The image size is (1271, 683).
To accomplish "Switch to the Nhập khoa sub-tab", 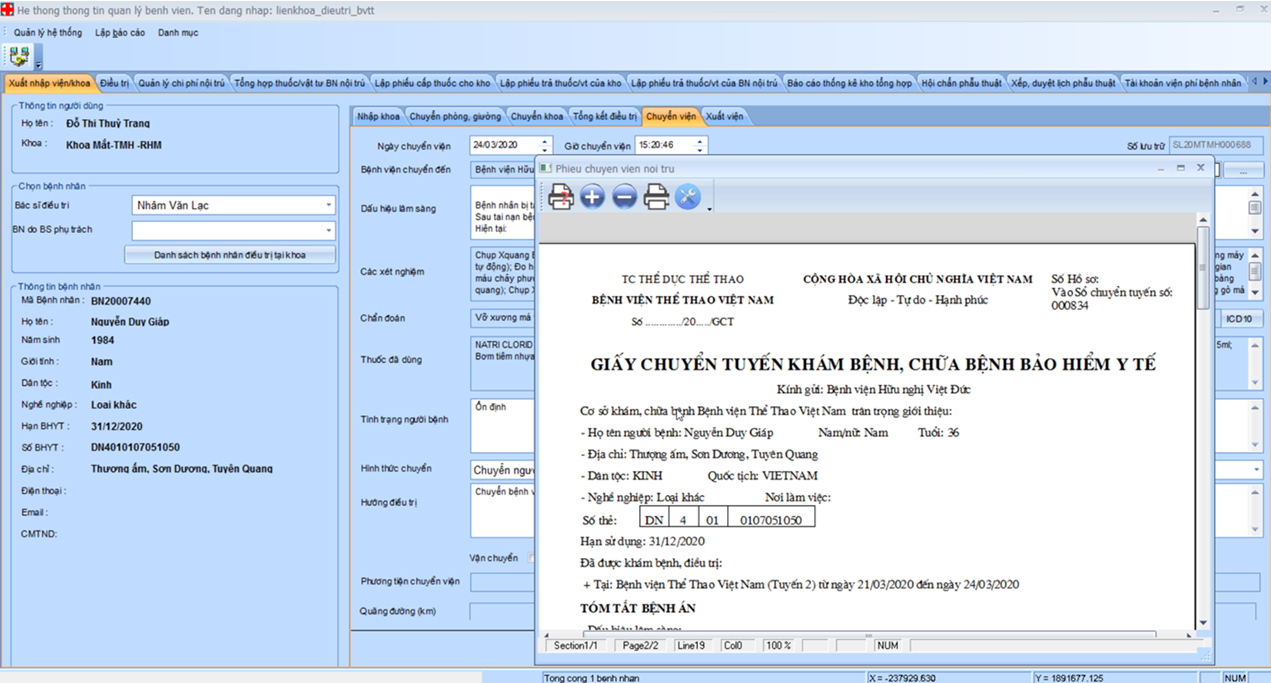I will pyautogui.click(x=378, y=116).
